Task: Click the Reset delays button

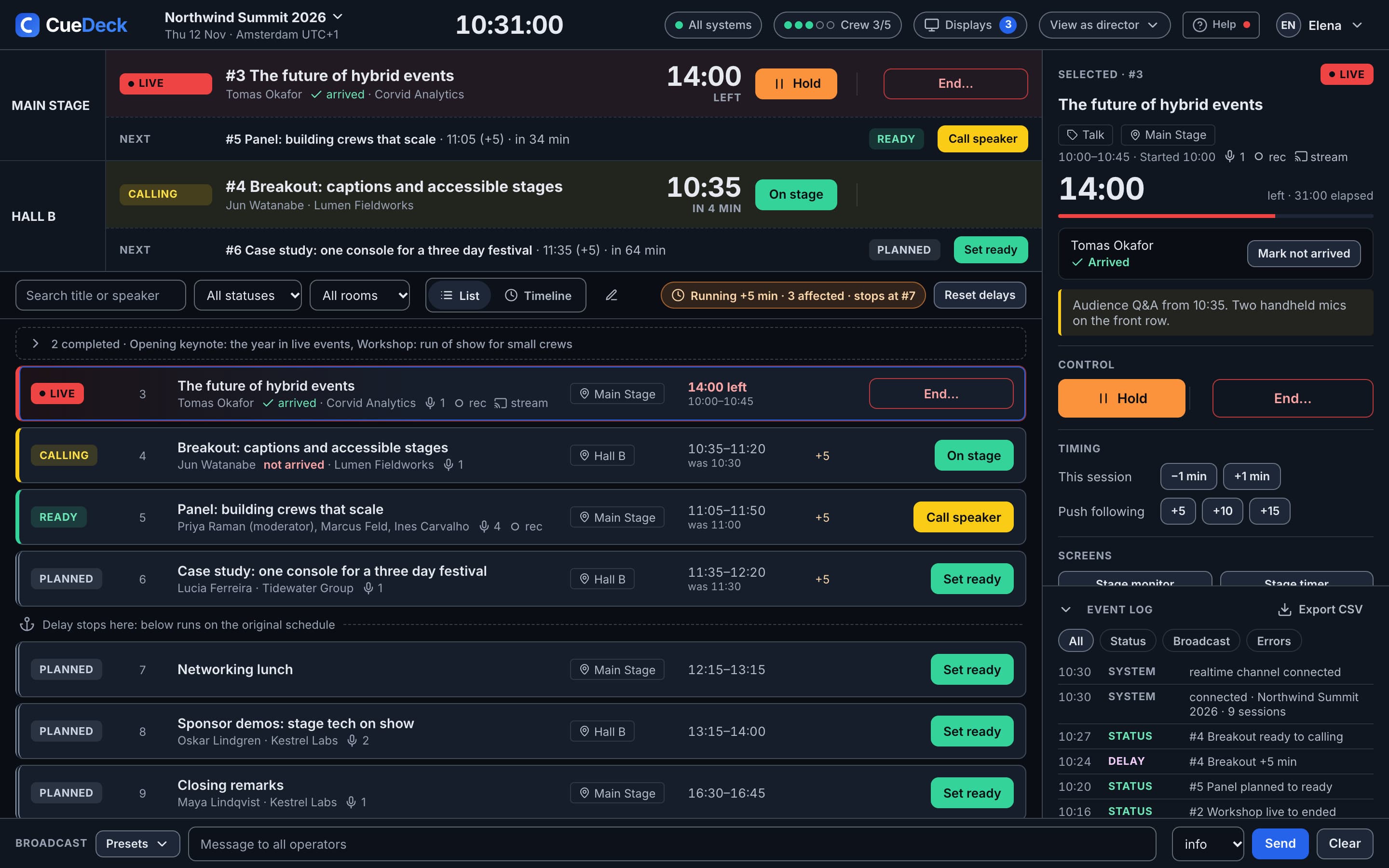Action: 979,295
